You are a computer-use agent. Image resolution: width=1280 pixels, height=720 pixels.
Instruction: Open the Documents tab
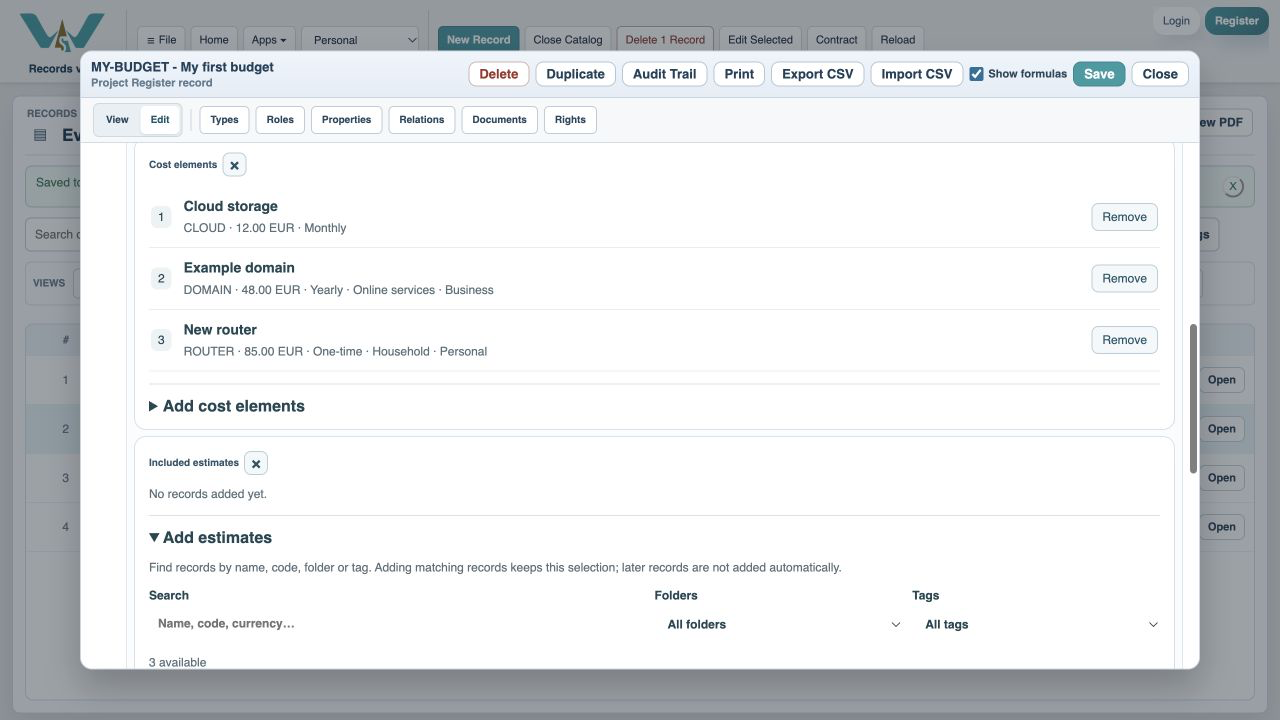[499, 120]
